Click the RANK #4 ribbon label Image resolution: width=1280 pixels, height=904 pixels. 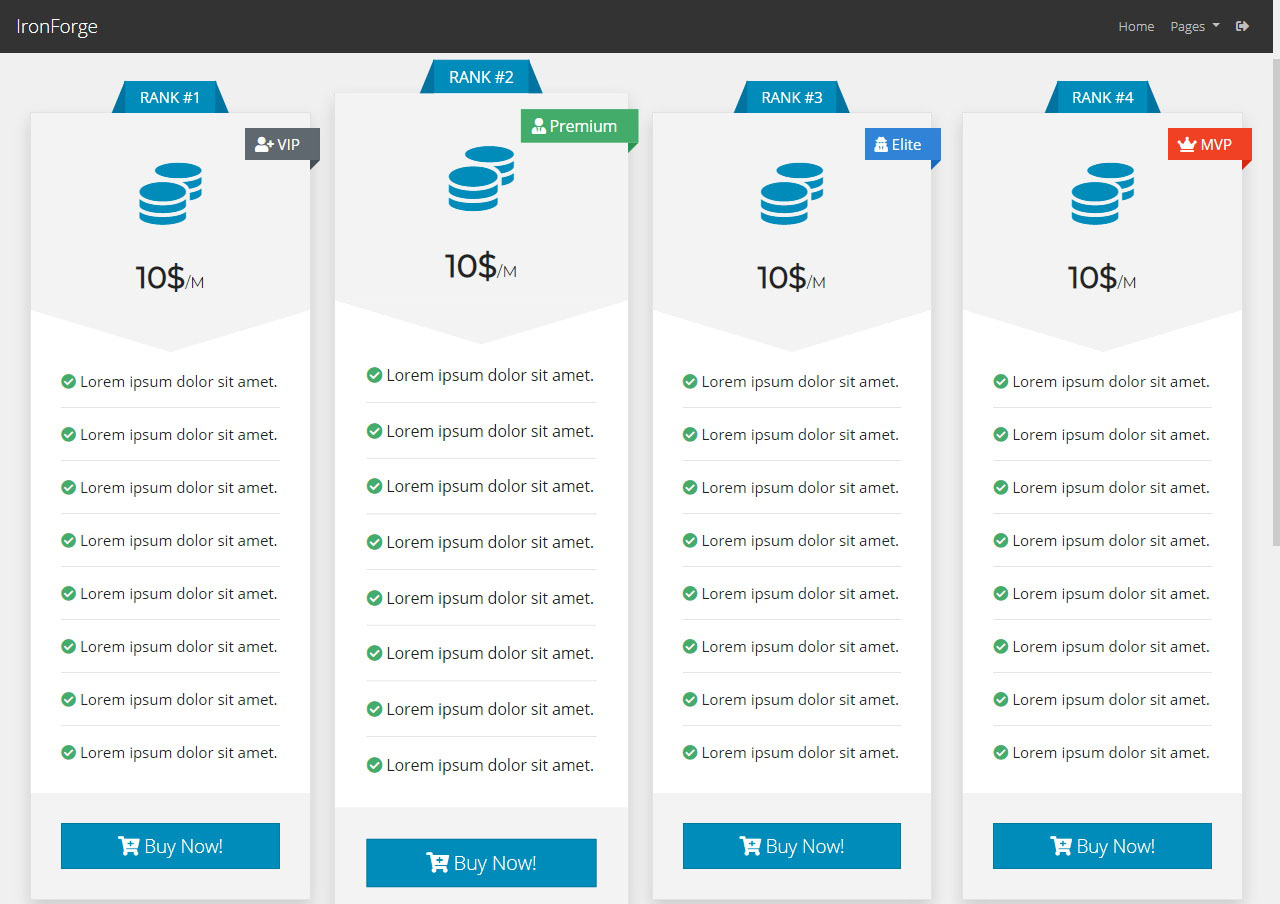[x=1102, y=97]
